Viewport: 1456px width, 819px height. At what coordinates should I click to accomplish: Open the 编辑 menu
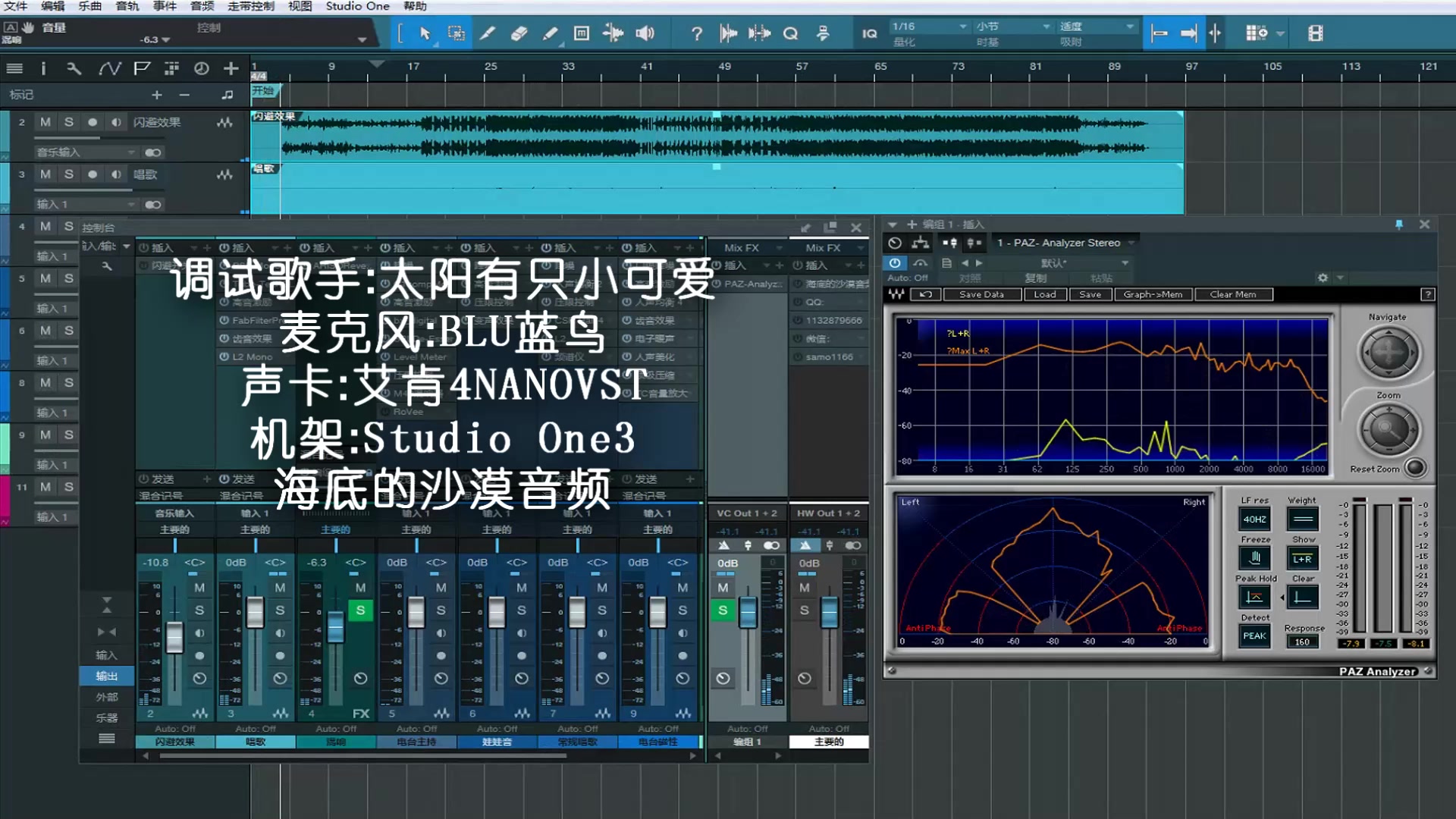pyautogui.click(x=53, y=6)
